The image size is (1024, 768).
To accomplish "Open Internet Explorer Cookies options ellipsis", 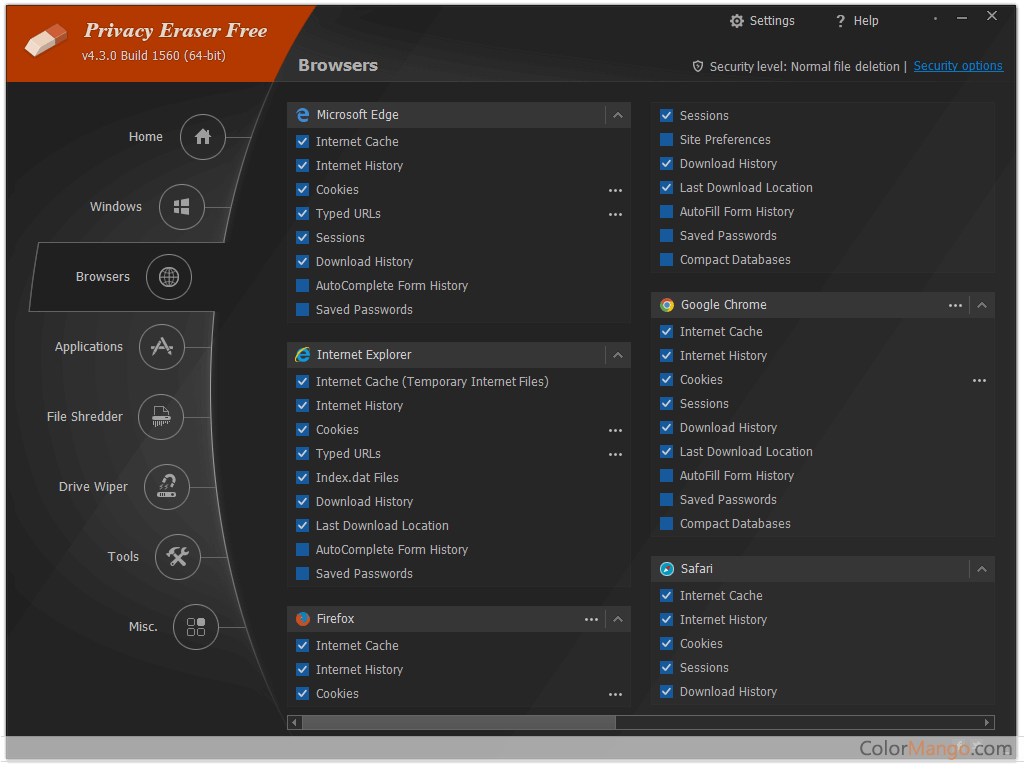I will point(615,430).
